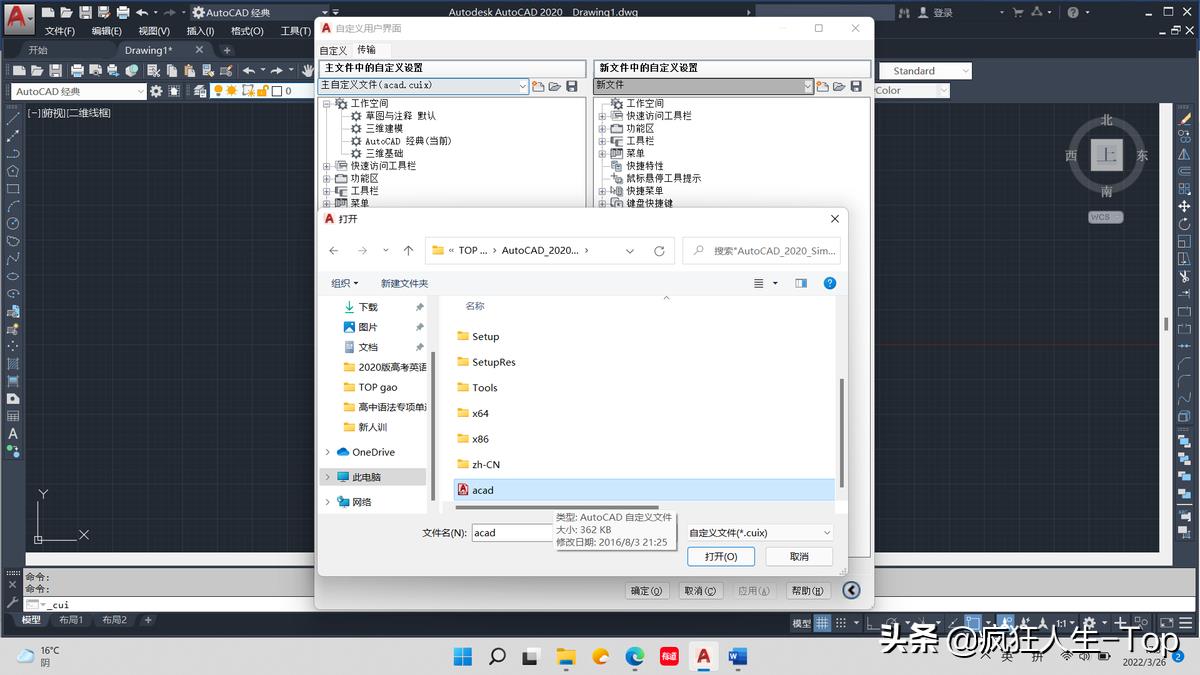
Task: Open 文件(F) menu
Action: point(60,31)
